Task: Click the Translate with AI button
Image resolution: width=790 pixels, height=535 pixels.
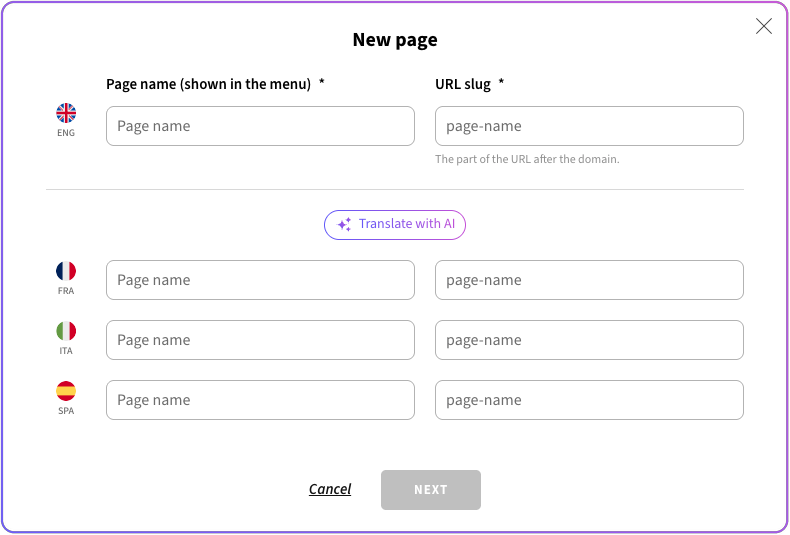Action: (x=394, y=225)
